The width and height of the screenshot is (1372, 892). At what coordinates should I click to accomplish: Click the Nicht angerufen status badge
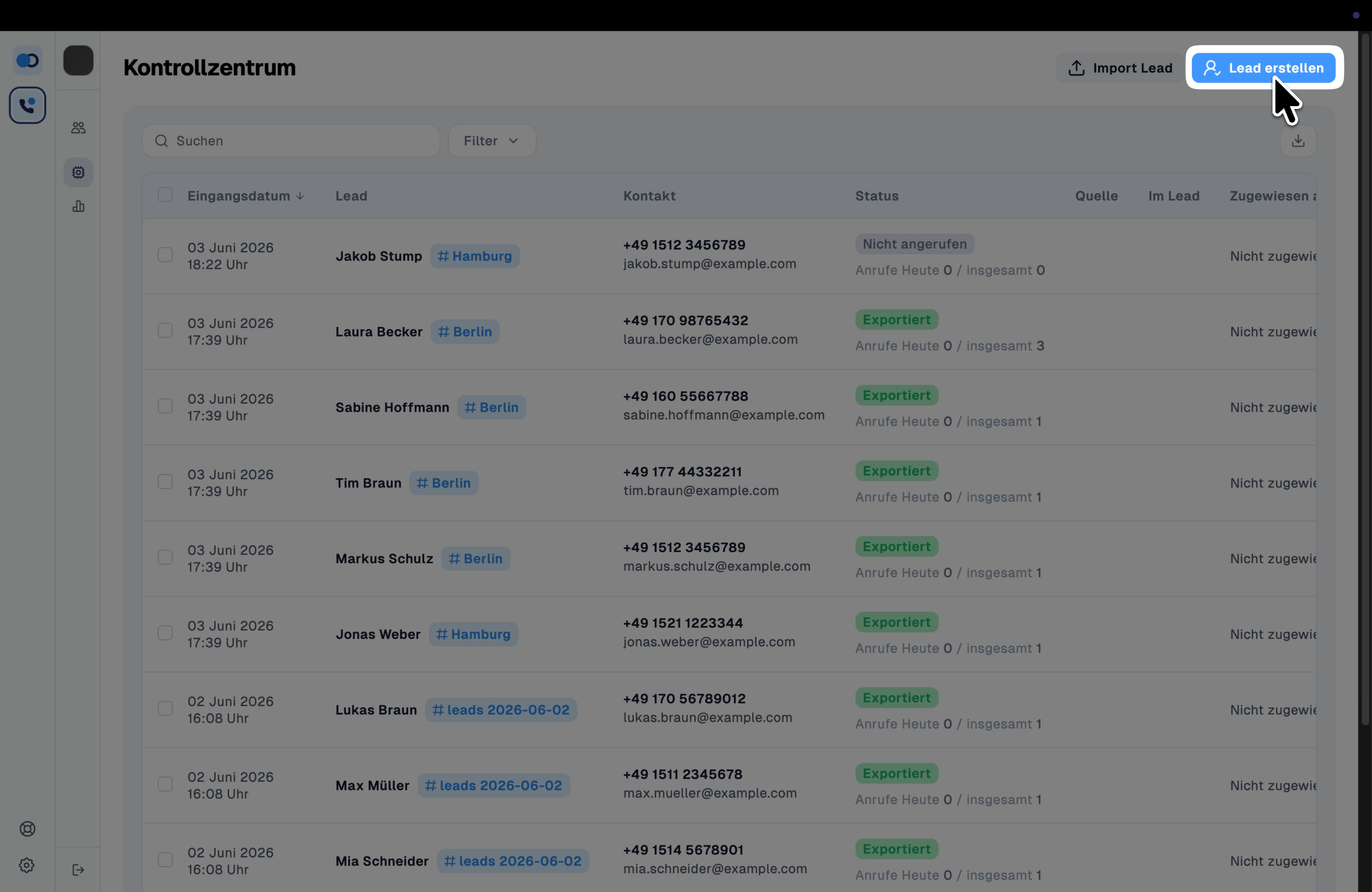coord(914,244)
